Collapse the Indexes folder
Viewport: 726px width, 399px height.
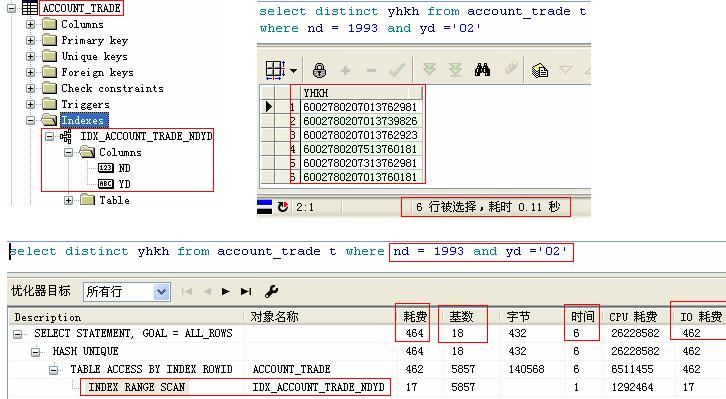coord(31,120)
